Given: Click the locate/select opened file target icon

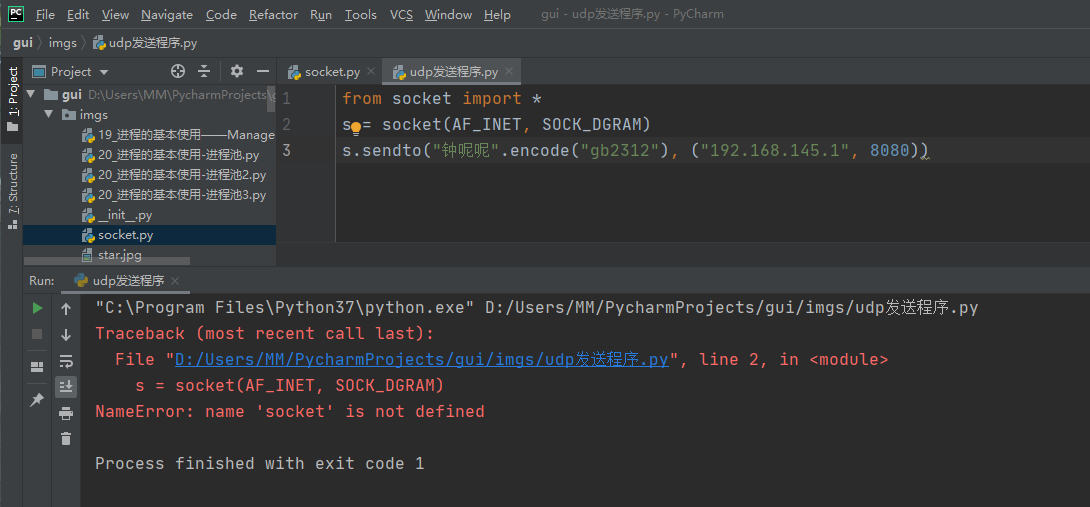Looking at the screenshot, I should point(178,71).
